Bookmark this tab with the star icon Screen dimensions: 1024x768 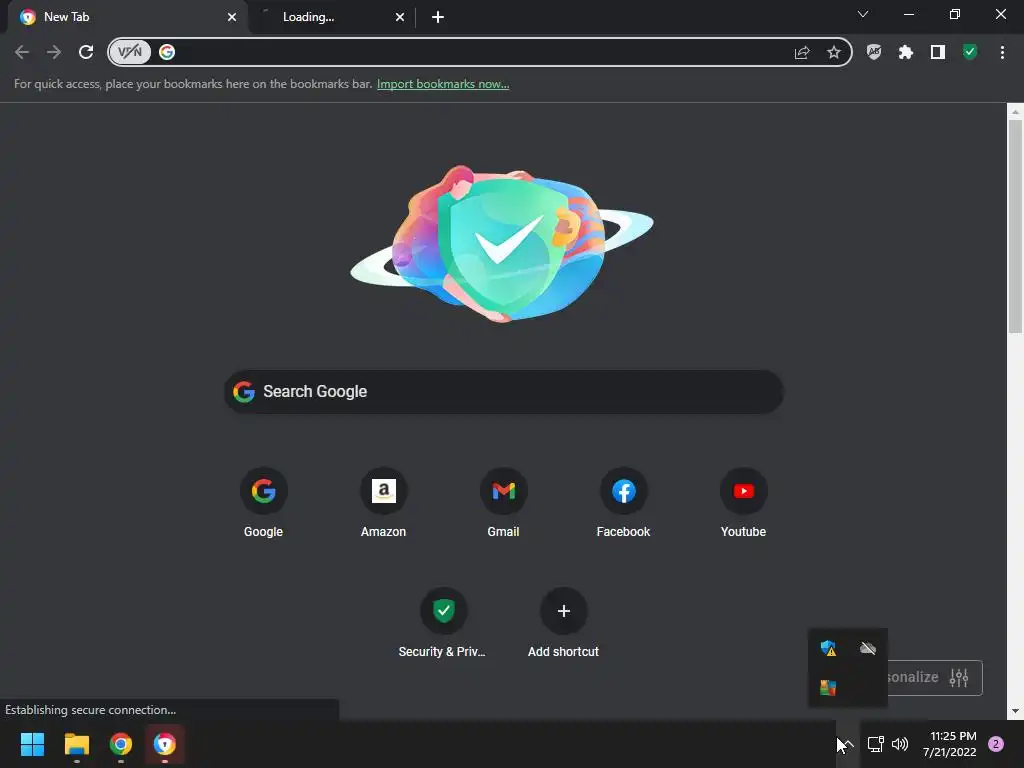click(834, 52)
